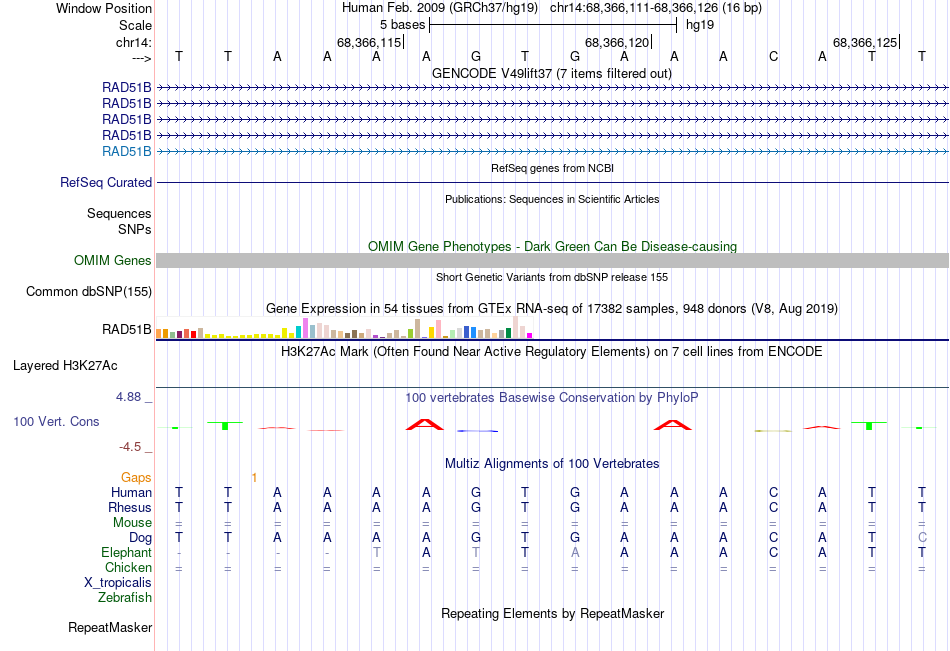The height and width of the screenshot is (651, 950).
Task: Open the RefSeq Curated track label
Action: [x=106, y=182]
